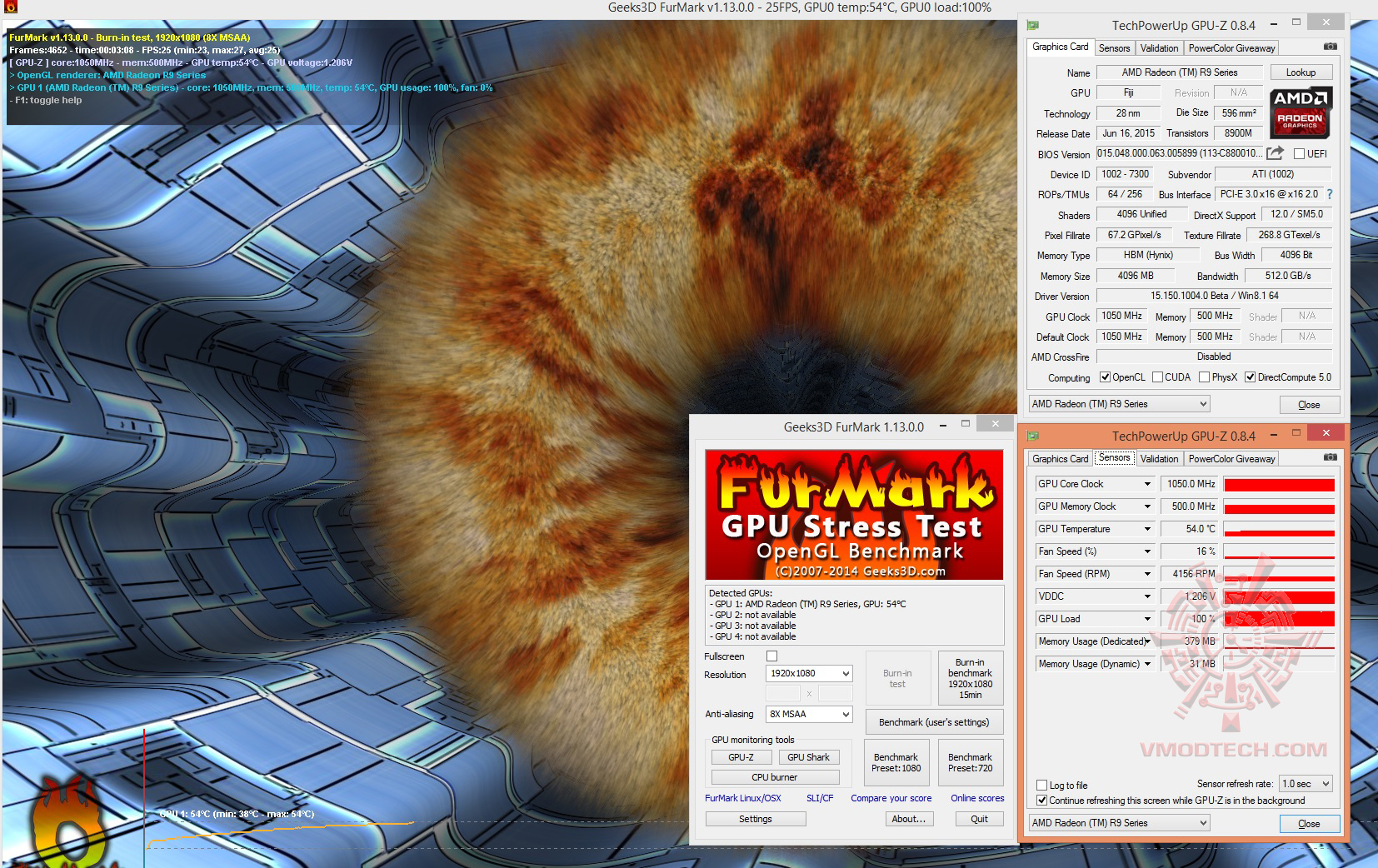
Task: Toggle the UEFI checkbox
Action: 1299,153
